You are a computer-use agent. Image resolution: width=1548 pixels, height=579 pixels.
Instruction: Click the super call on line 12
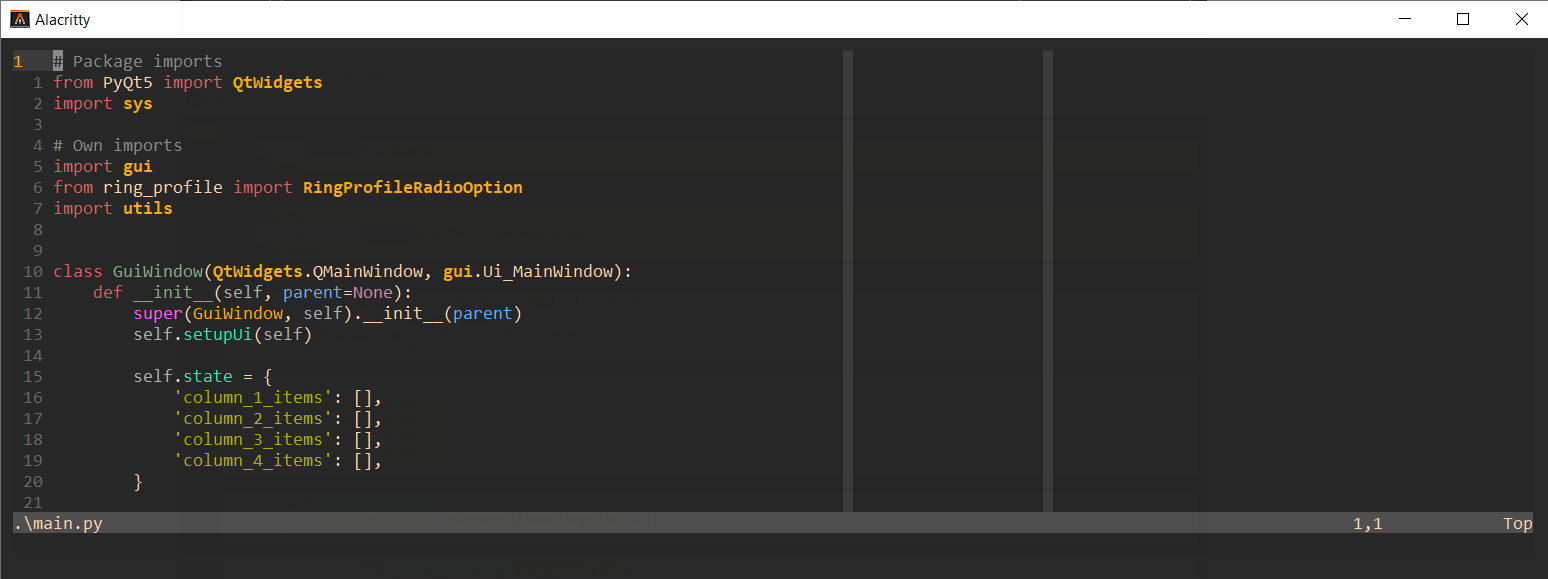pos(157,313)
